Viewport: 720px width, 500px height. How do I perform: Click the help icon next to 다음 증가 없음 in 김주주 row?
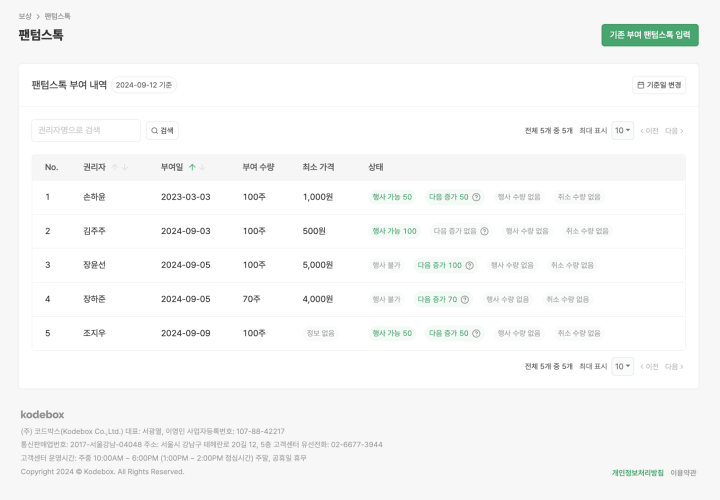[x=484, y=231]
